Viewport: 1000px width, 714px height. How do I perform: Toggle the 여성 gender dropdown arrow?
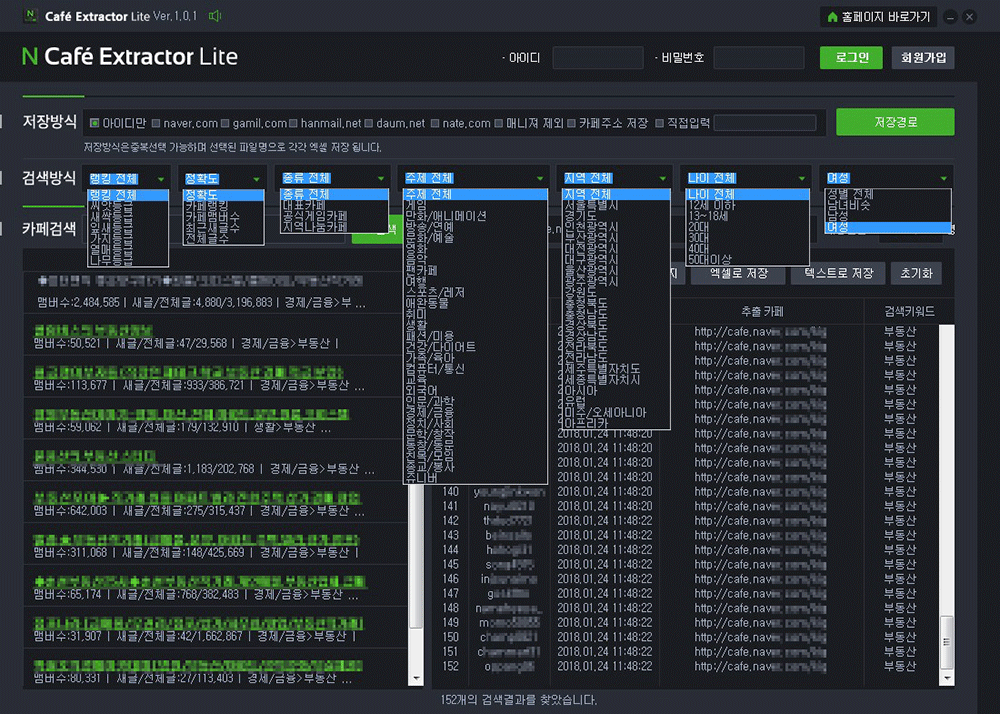(944, 178)
